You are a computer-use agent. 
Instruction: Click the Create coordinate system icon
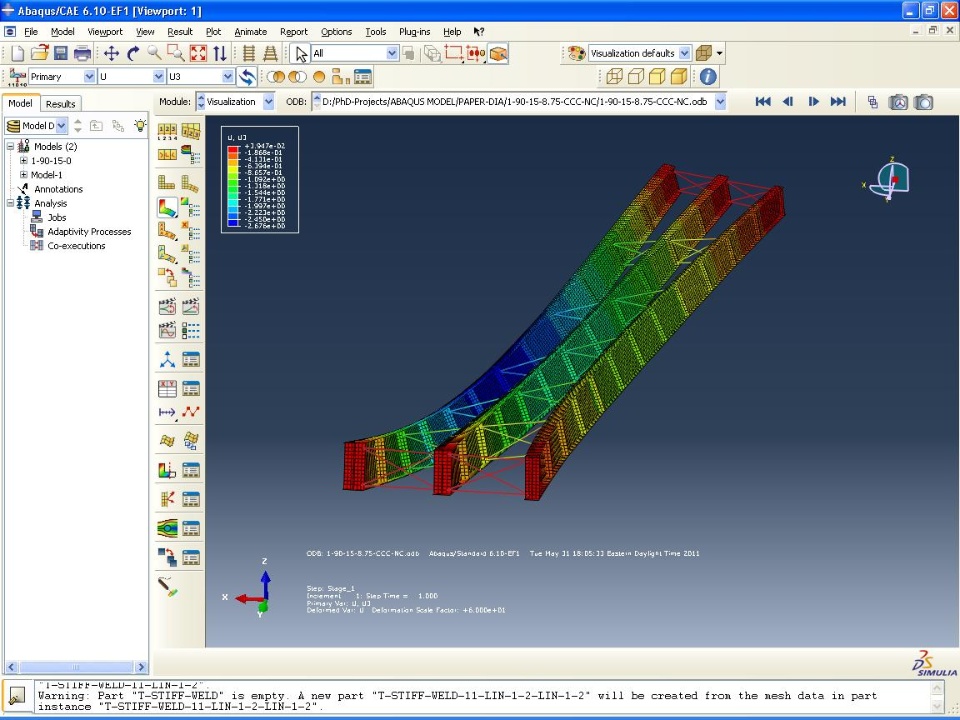[x=167, y=359]
